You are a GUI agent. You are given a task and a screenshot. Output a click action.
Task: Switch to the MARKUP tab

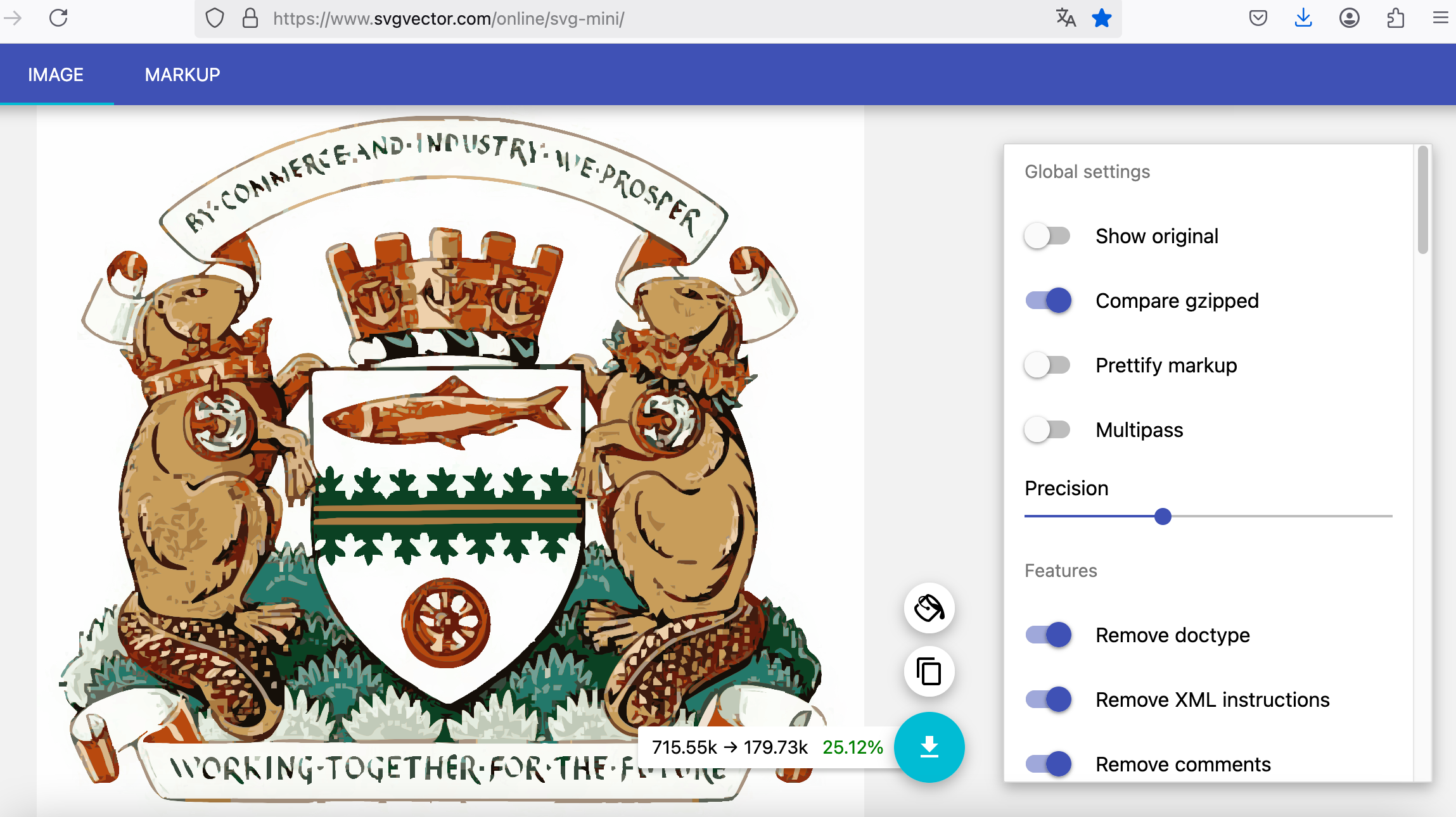coord(182,75)
